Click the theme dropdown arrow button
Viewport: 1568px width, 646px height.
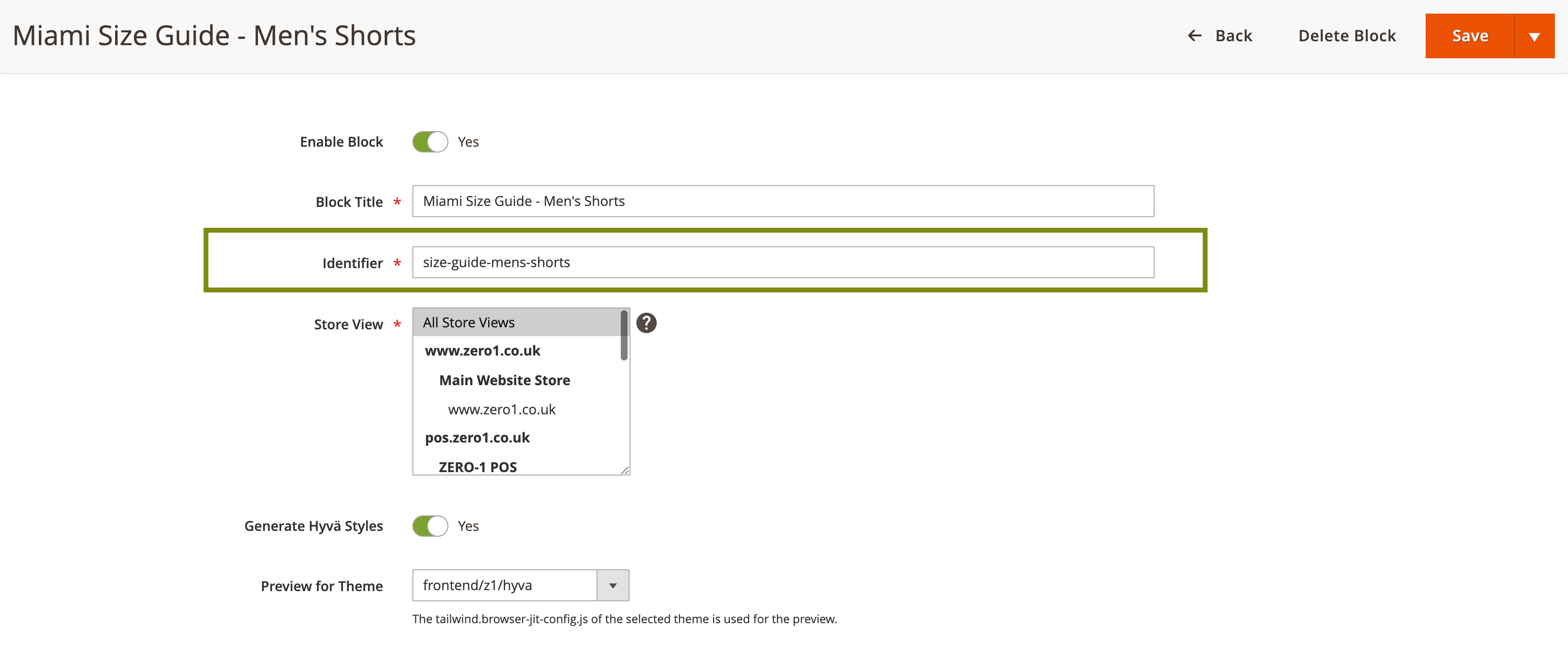tap(613, 585)
